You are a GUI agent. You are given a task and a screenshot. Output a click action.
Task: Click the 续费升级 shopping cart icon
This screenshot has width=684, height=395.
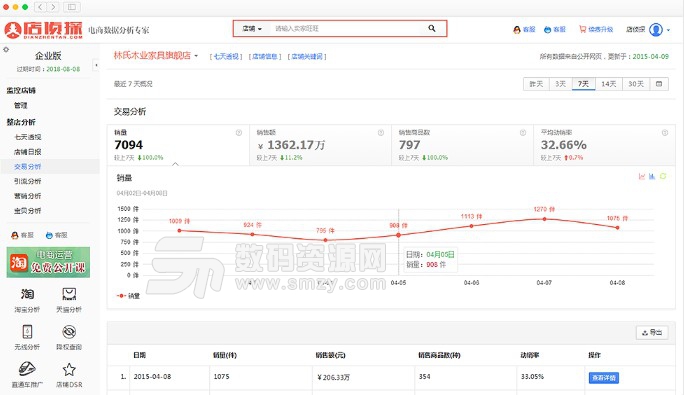click(x=582, y=29)
